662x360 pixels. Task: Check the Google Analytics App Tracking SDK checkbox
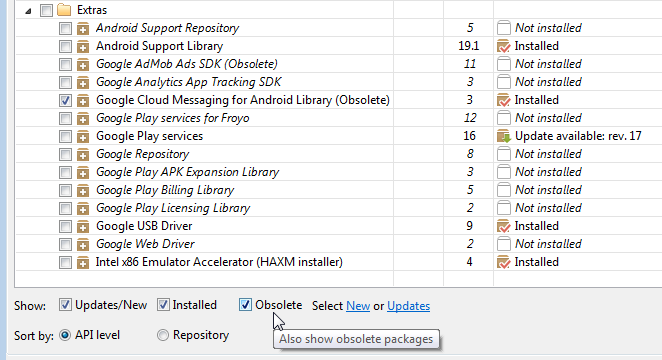pyautogui.click(x=65, y=82)
